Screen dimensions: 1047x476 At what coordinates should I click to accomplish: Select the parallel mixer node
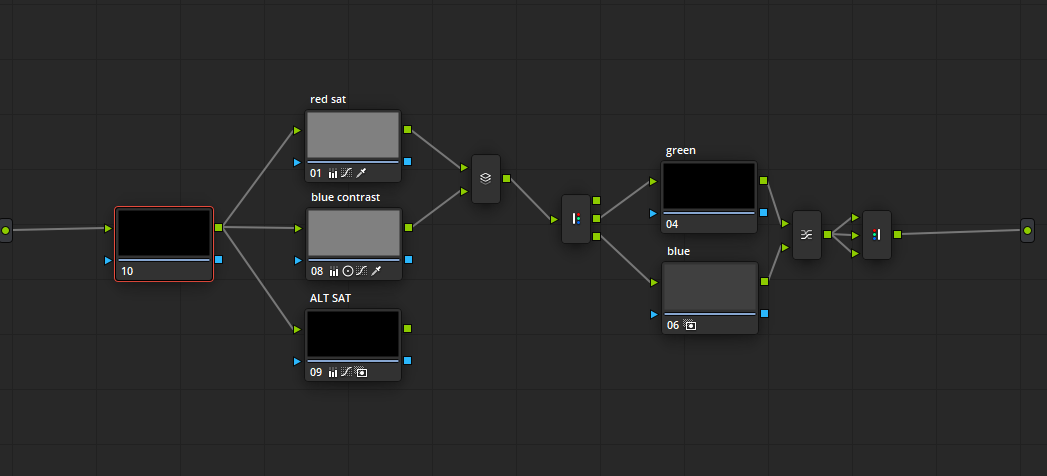[x=807, y=235]
